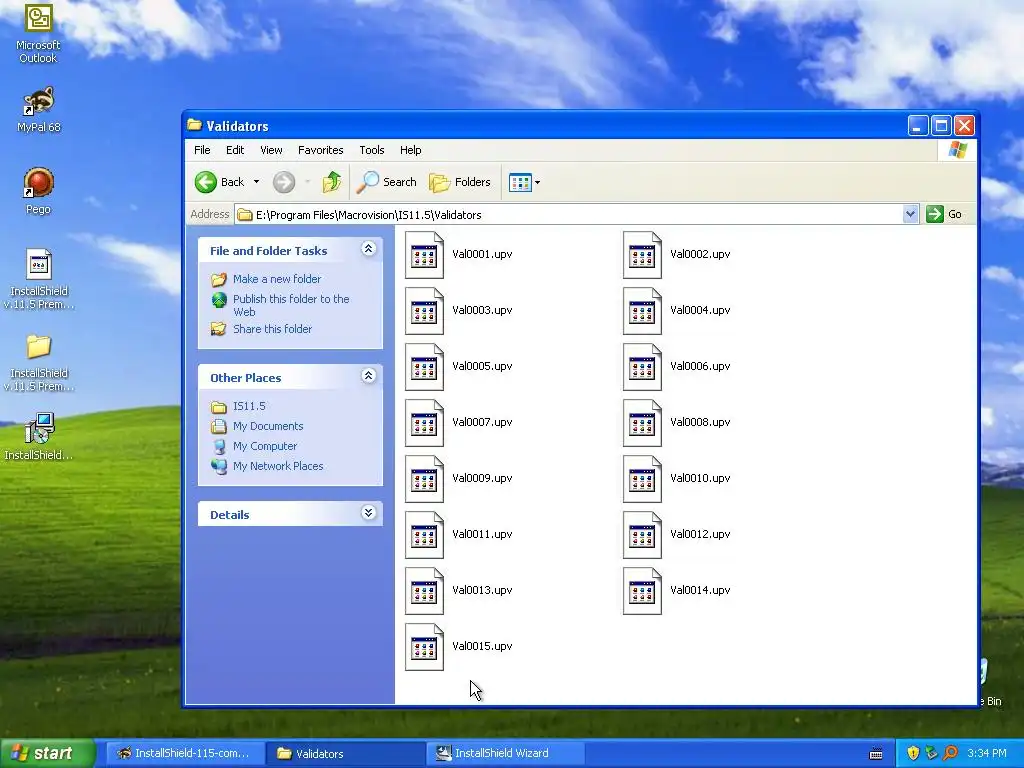
Task: Select Microsoft Outlook desktop icon
Action: [38, 33]
